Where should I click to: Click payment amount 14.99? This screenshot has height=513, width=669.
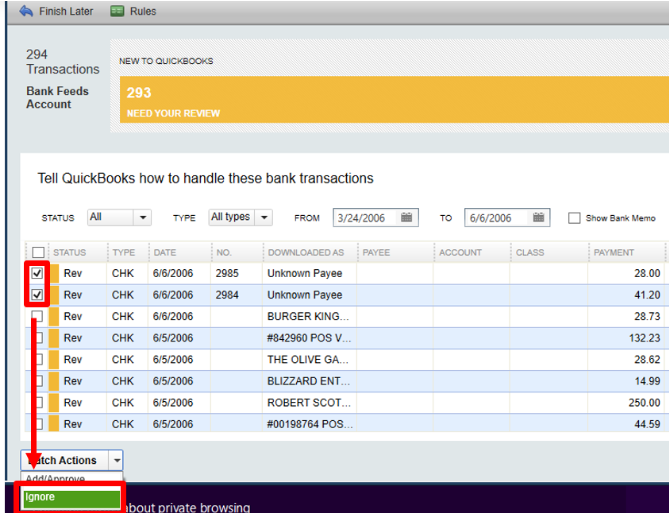click(x=647, y=381)
